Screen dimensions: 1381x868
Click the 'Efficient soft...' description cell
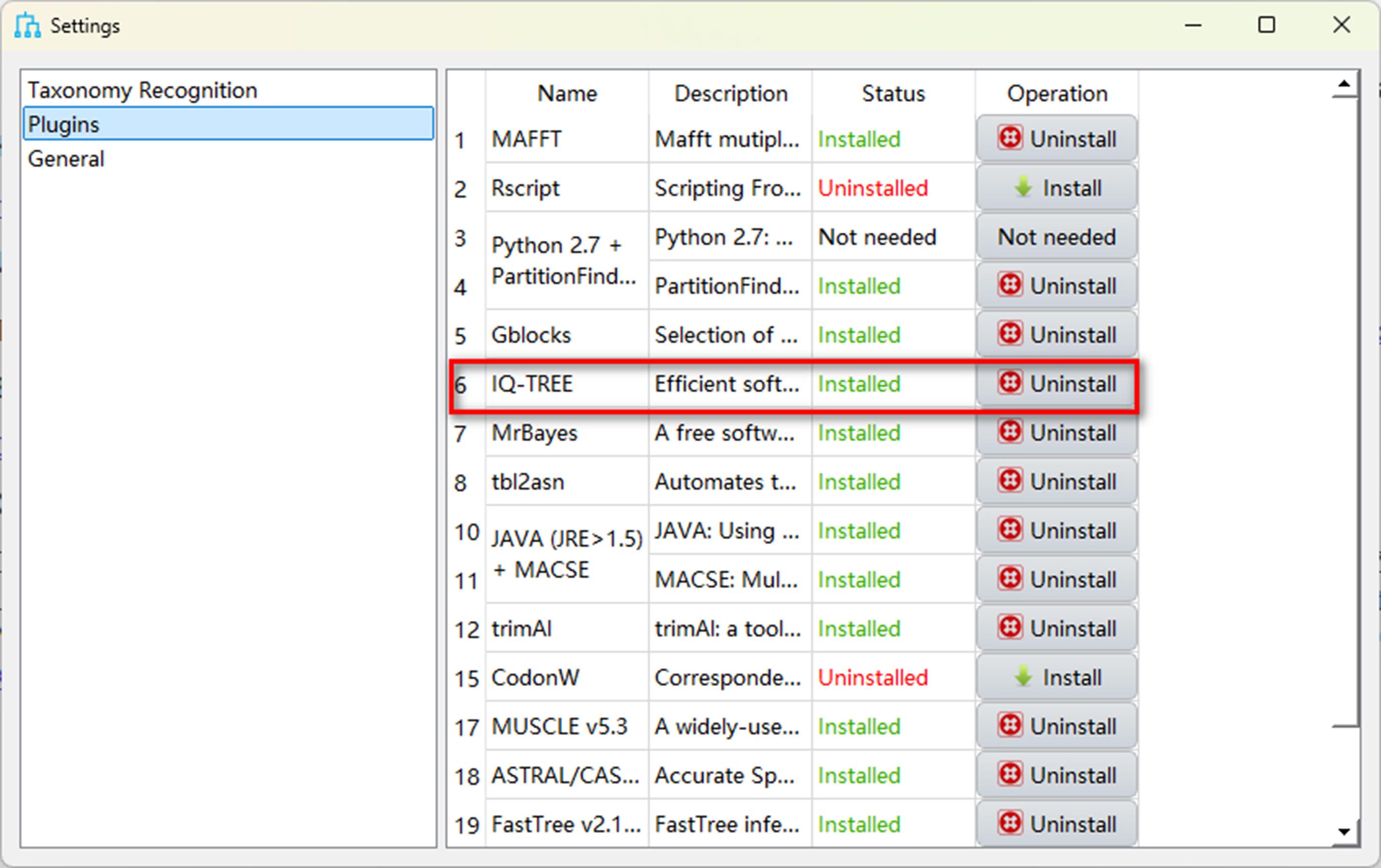[x=731, y=383]
